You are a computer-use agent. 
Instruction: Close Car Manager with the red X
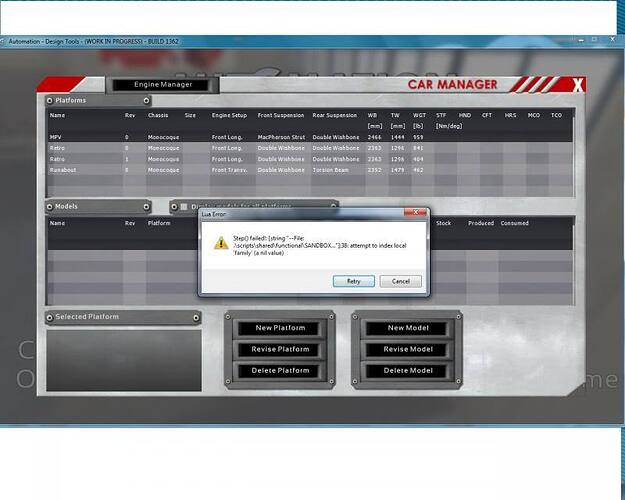[578, 85]
